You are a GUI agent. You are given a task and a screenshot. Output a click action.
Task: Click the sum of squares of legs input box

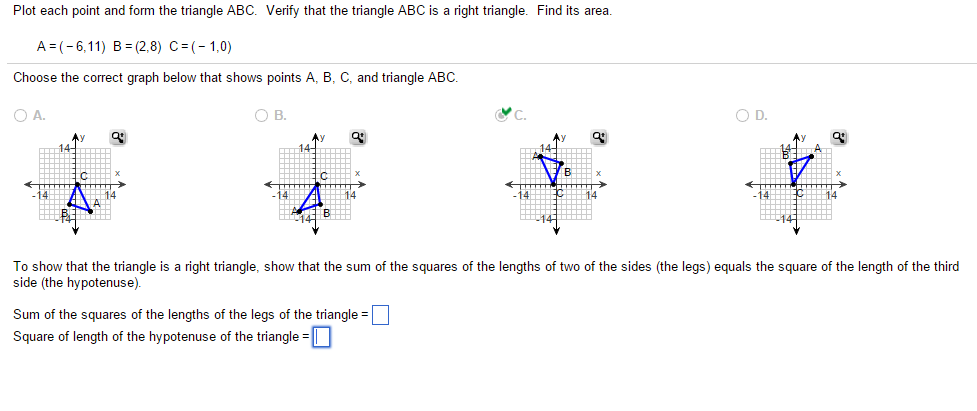click(x=380, y=315)
